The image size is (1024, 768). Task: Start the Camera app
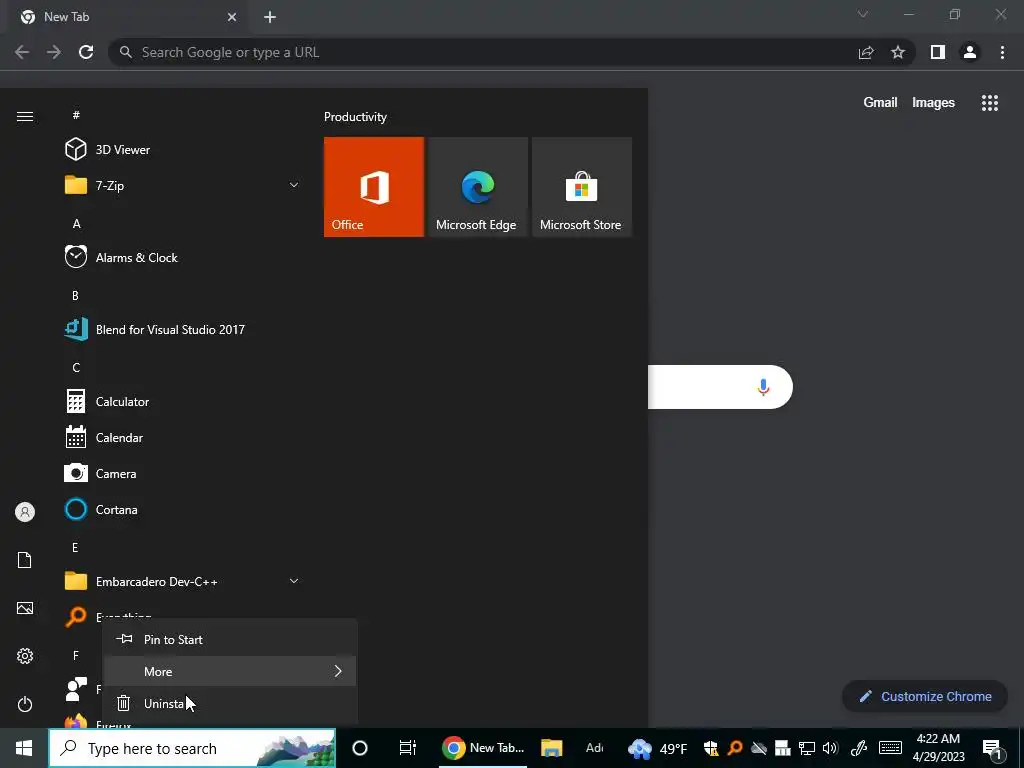tap(183, 473)
